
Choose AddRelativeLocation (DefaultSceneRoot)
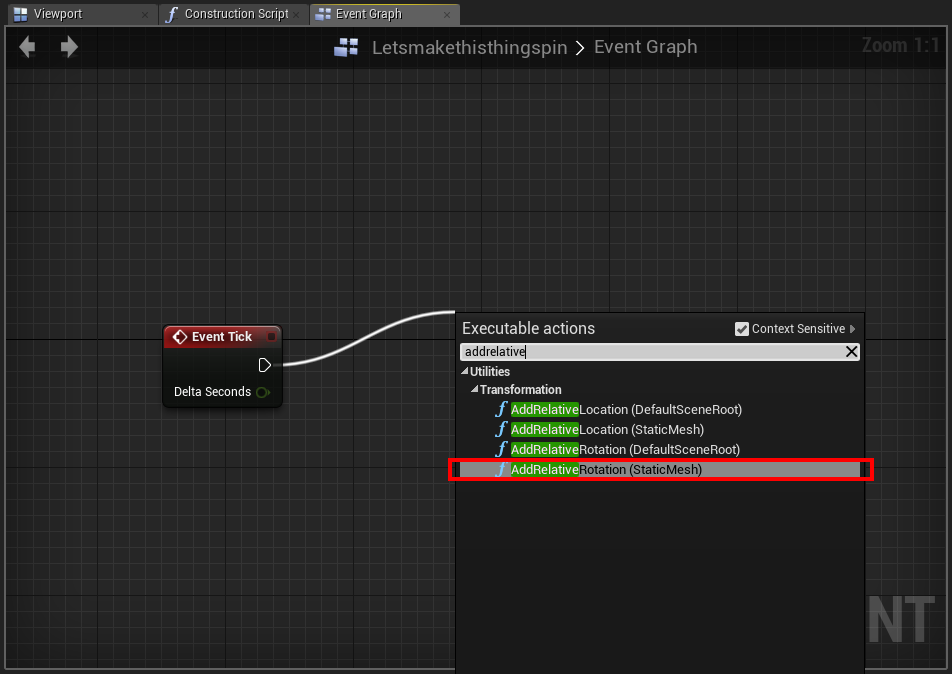660,410
